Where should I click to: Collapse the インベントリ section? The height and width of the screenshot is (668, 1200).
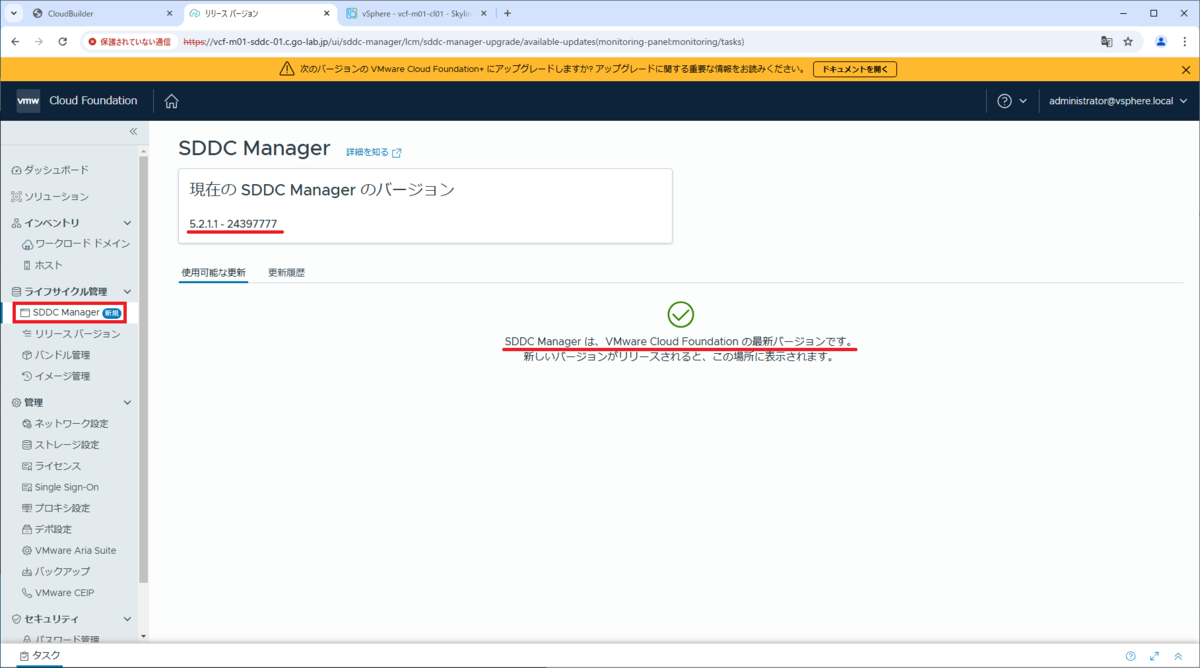pyautogui.click(x=127, y=223)
